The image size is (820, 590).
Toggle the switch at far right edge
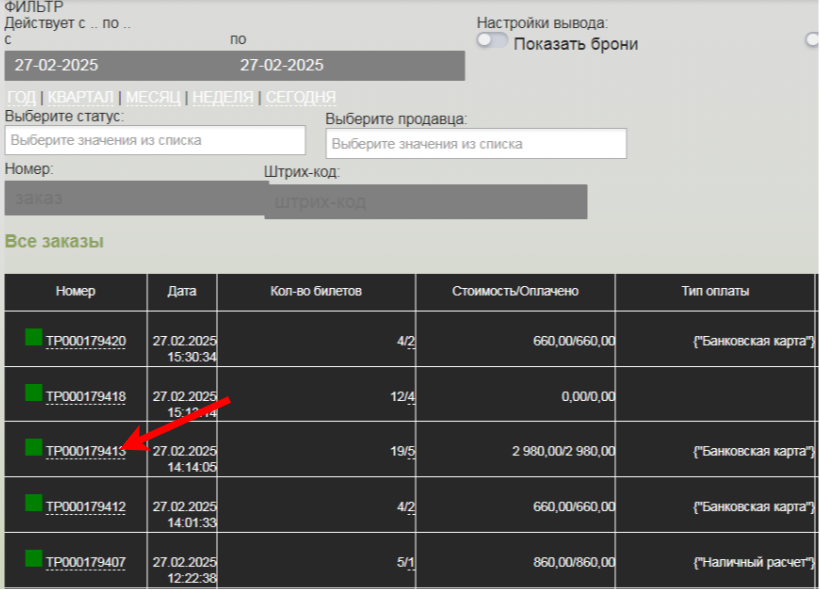pos(812,41)
